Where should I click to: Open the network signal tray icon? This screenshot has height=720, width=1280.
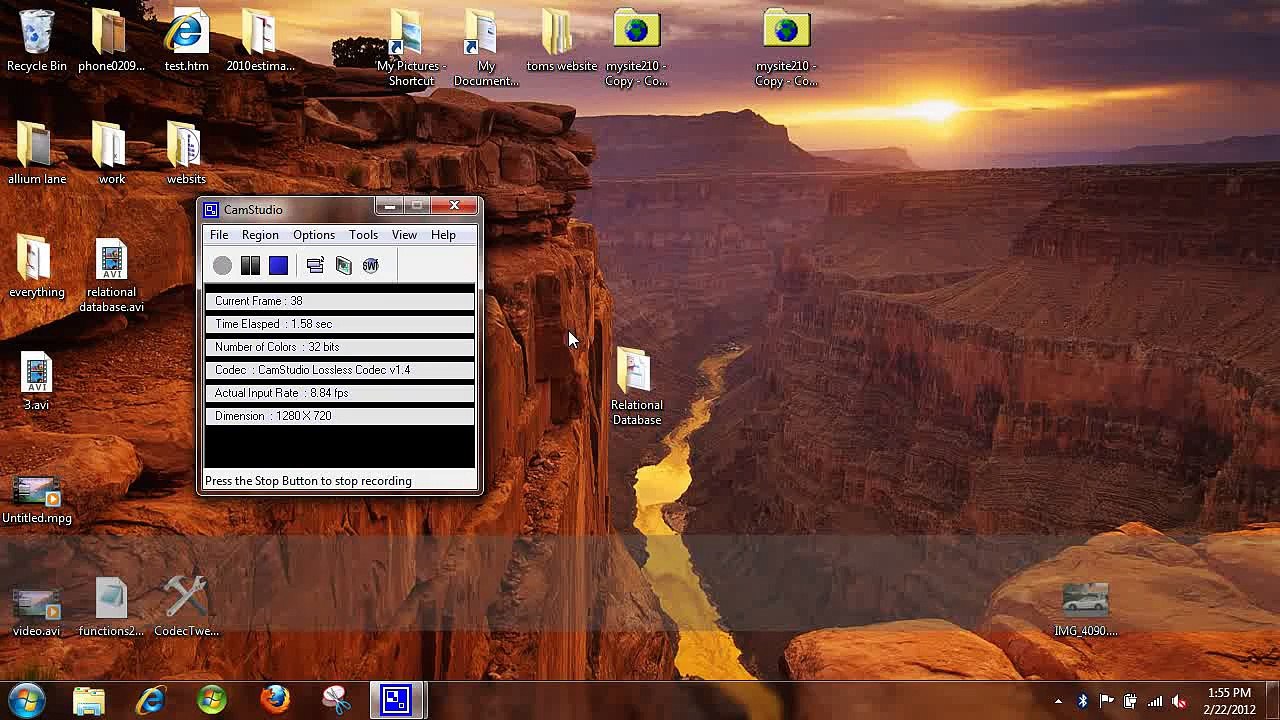(1155, 702)
